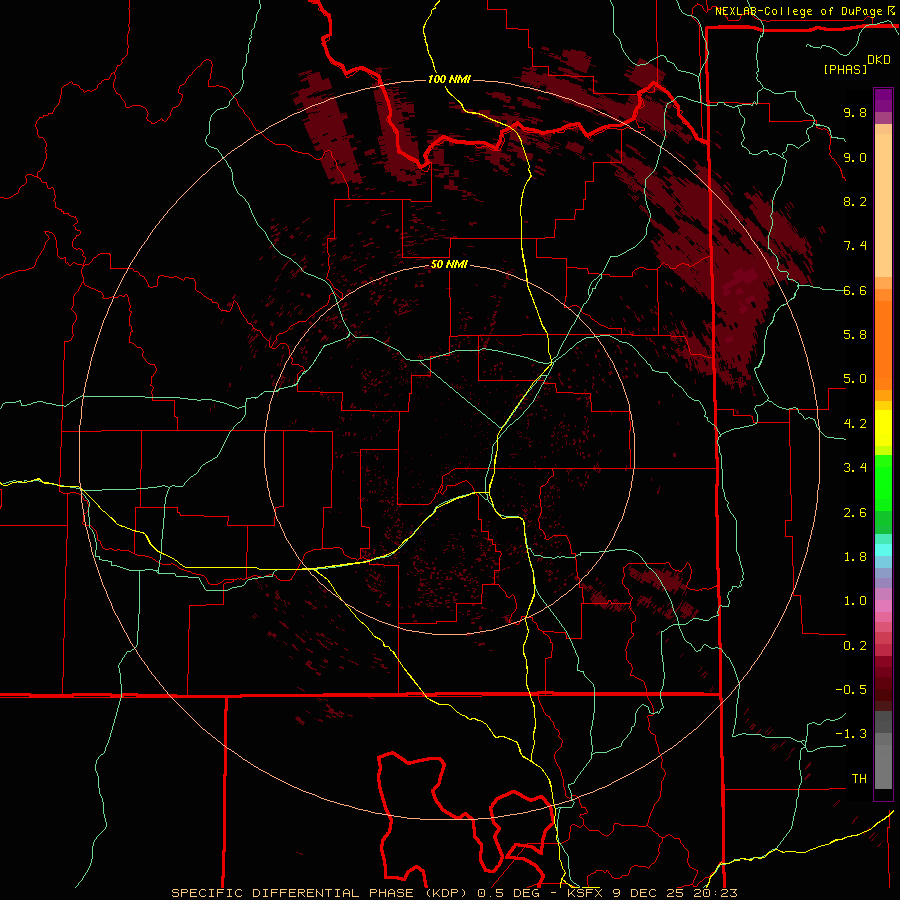The image size is (900, 900).
Task: Click the -0.5 scale value
Action: coord(851,690)
